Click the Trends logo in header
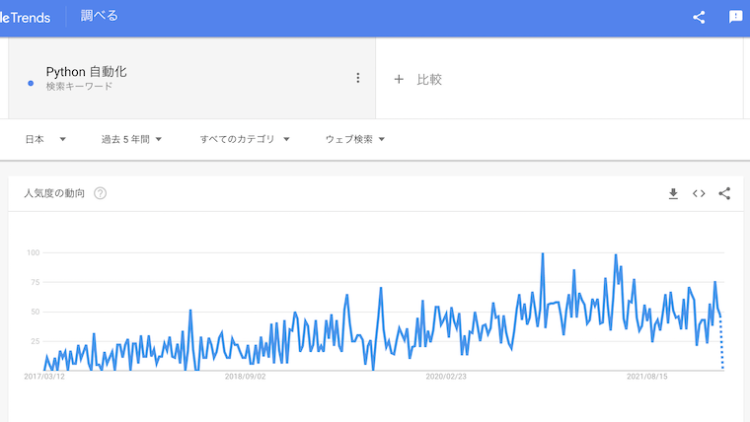Viewport: 750px width, 422px height. tap(25, 16)
